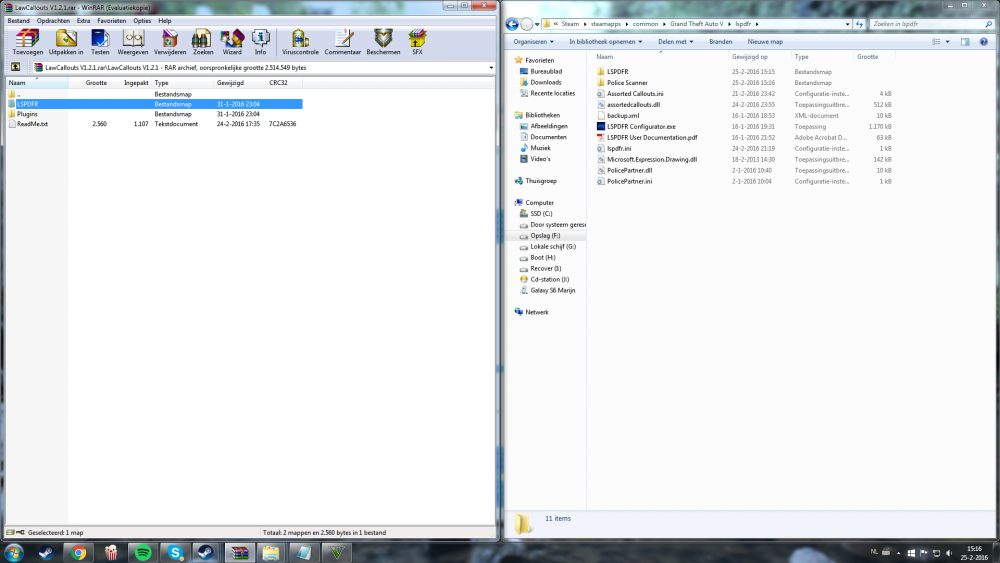Open the Favorieten menu in WinRAR

coord(112,20)
